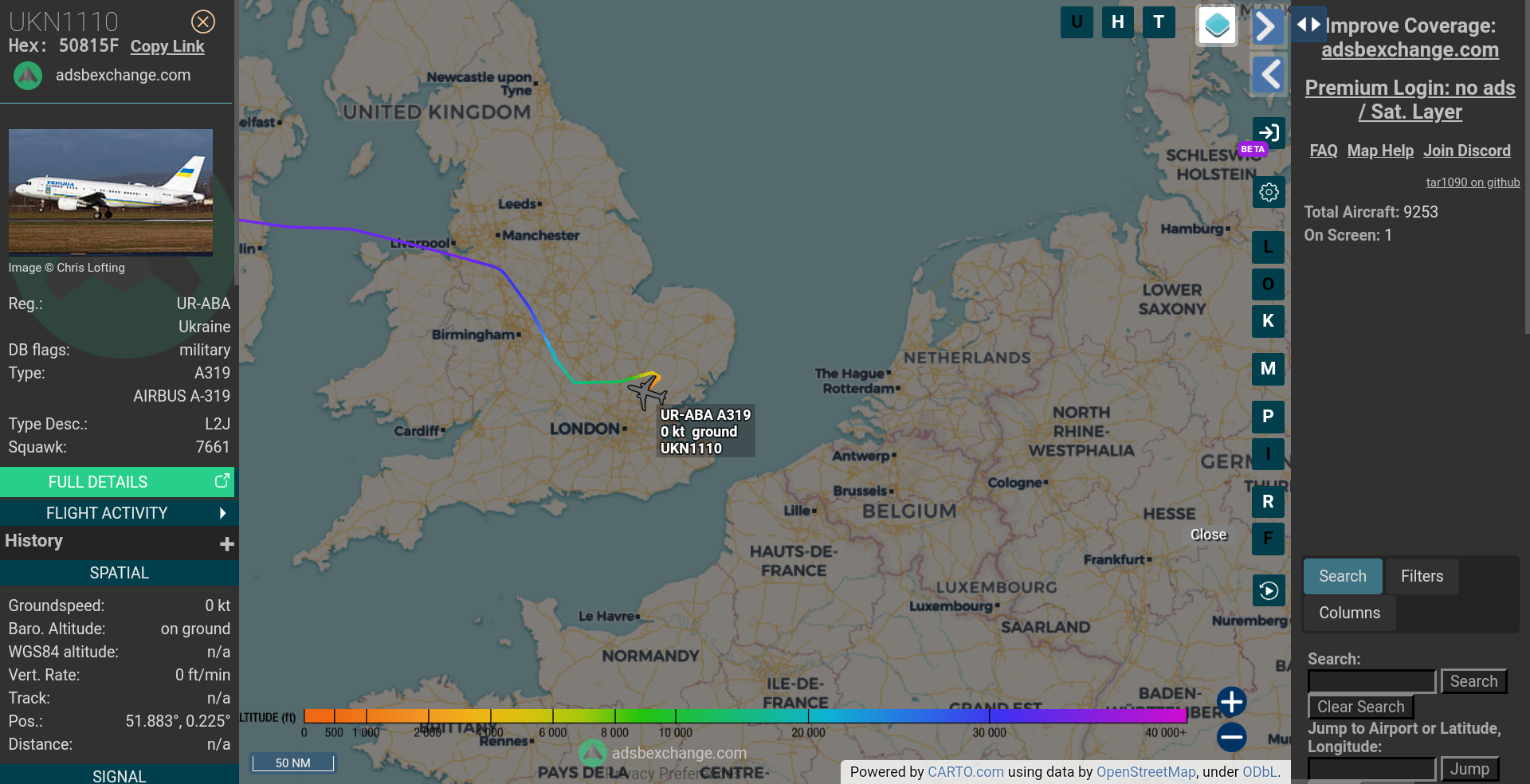The image size is (1530, 784).
Task: Switch to the Columns tab
Action: click(x=1349, y=613)
